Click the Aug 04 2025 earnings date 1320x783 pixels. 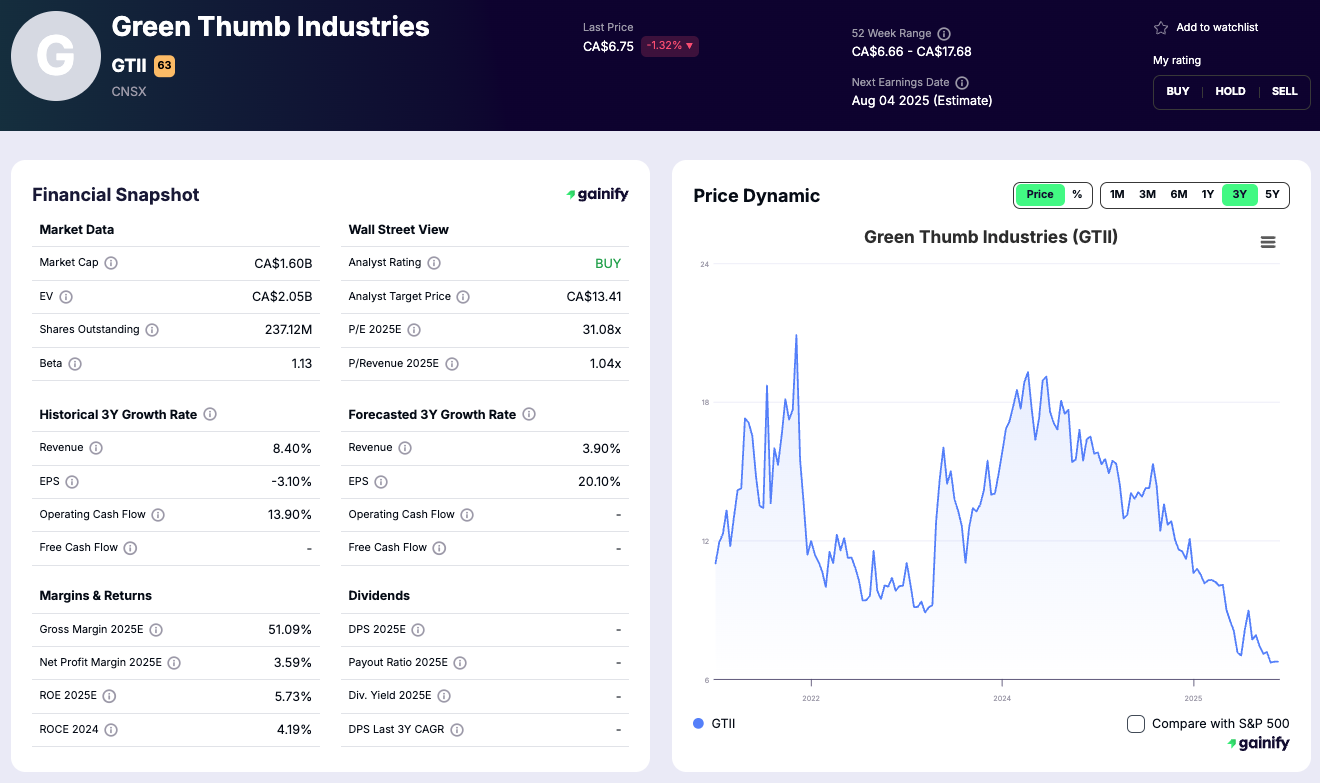click(922, 101)
